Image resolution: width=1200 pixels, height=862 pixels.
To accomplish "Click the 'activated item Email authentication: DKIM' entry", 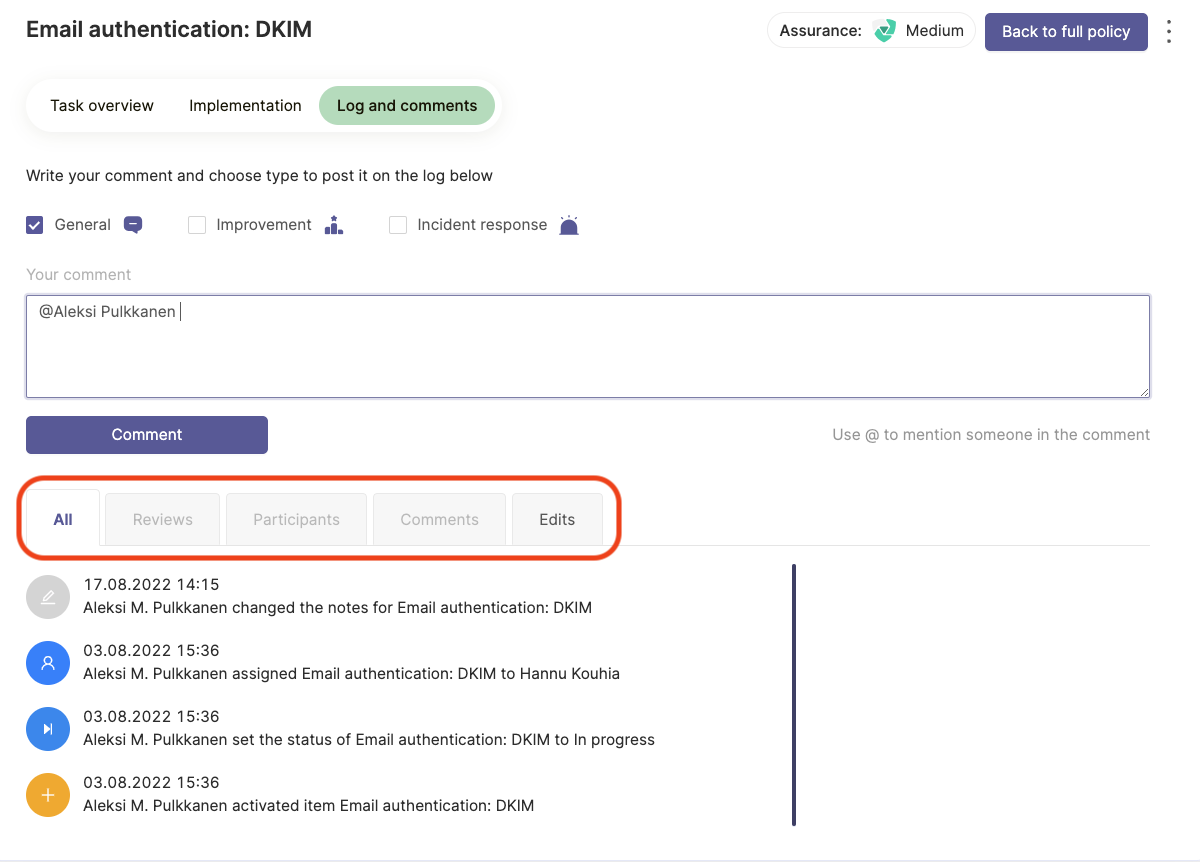I will tap(309, 806).
